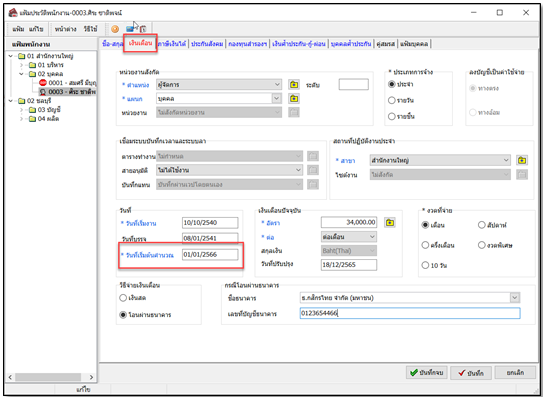Expand the 03 บัญชี tree node
The height and width of the screenshot is (397, 543).
pos(21,110)
